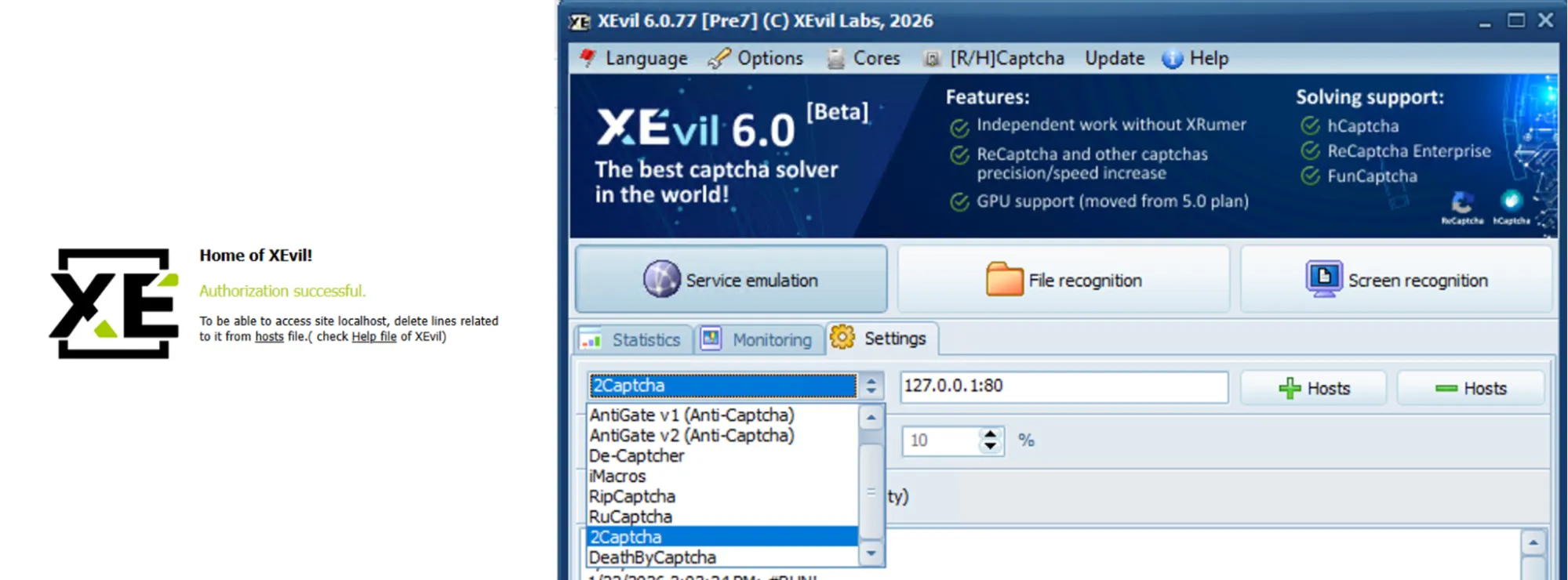Click the monitor icon on Screen recognition

coord(1324,279)
